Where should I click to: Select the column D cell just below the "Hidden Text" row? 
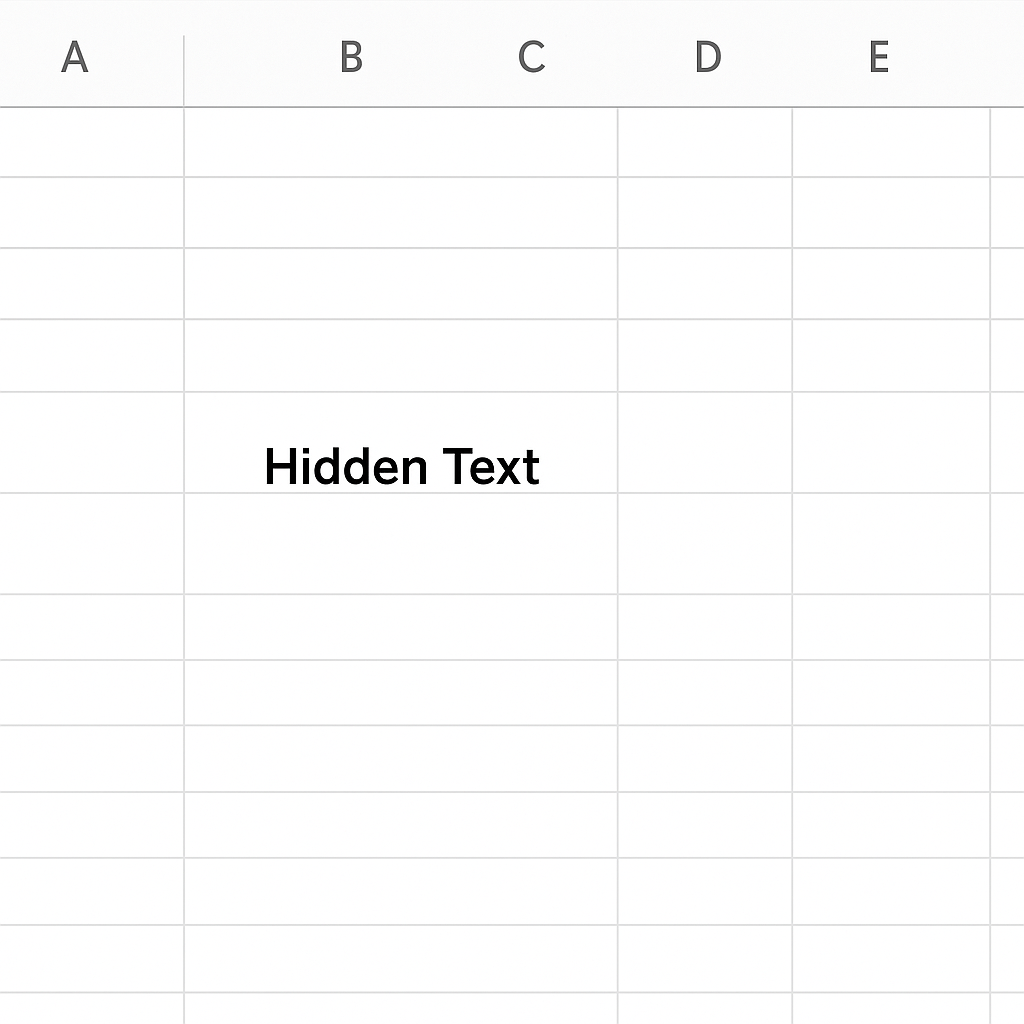coord(705,543)
